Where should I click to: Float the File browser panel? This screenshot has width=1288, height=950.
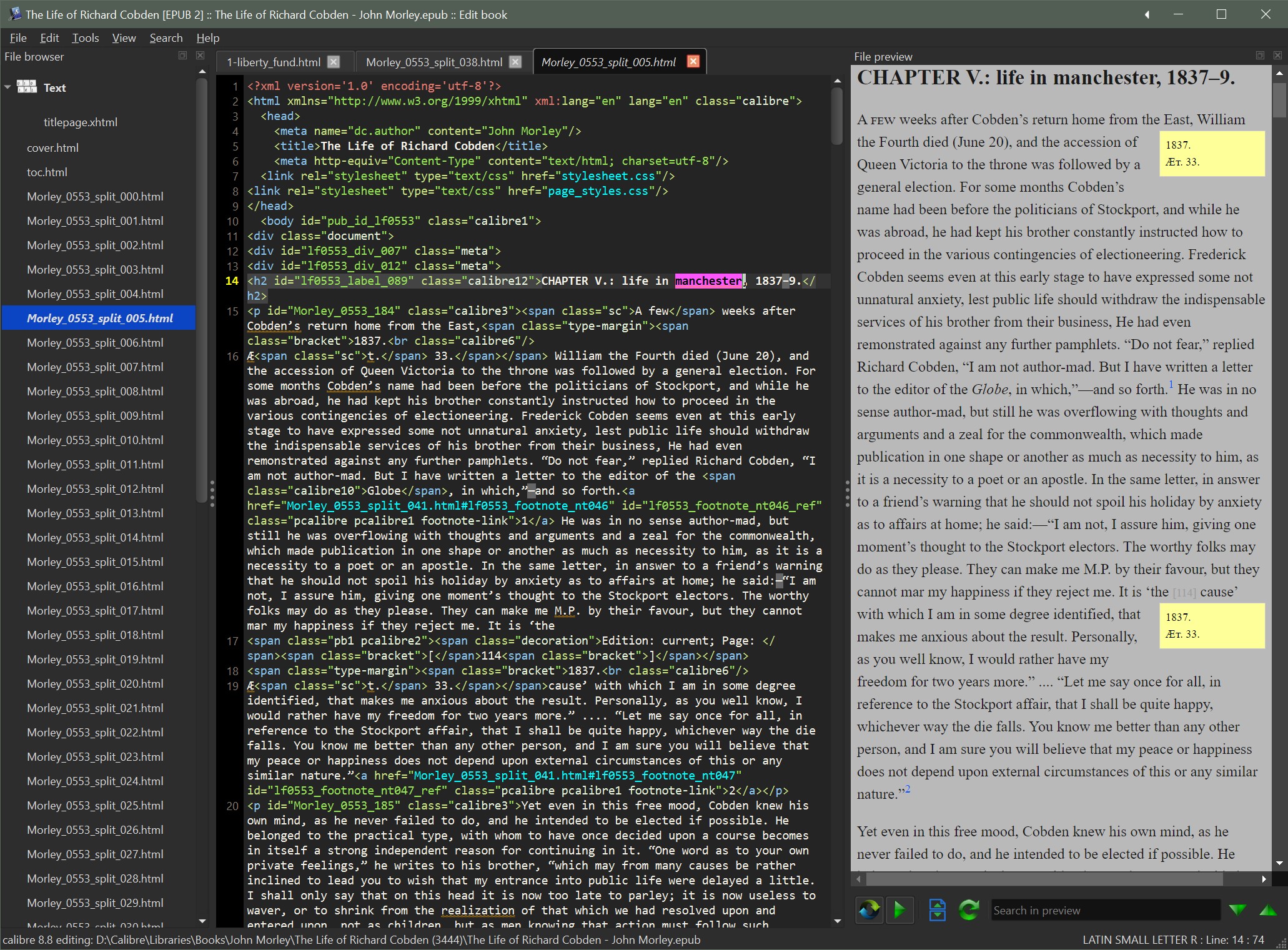(x=182, y=56)
